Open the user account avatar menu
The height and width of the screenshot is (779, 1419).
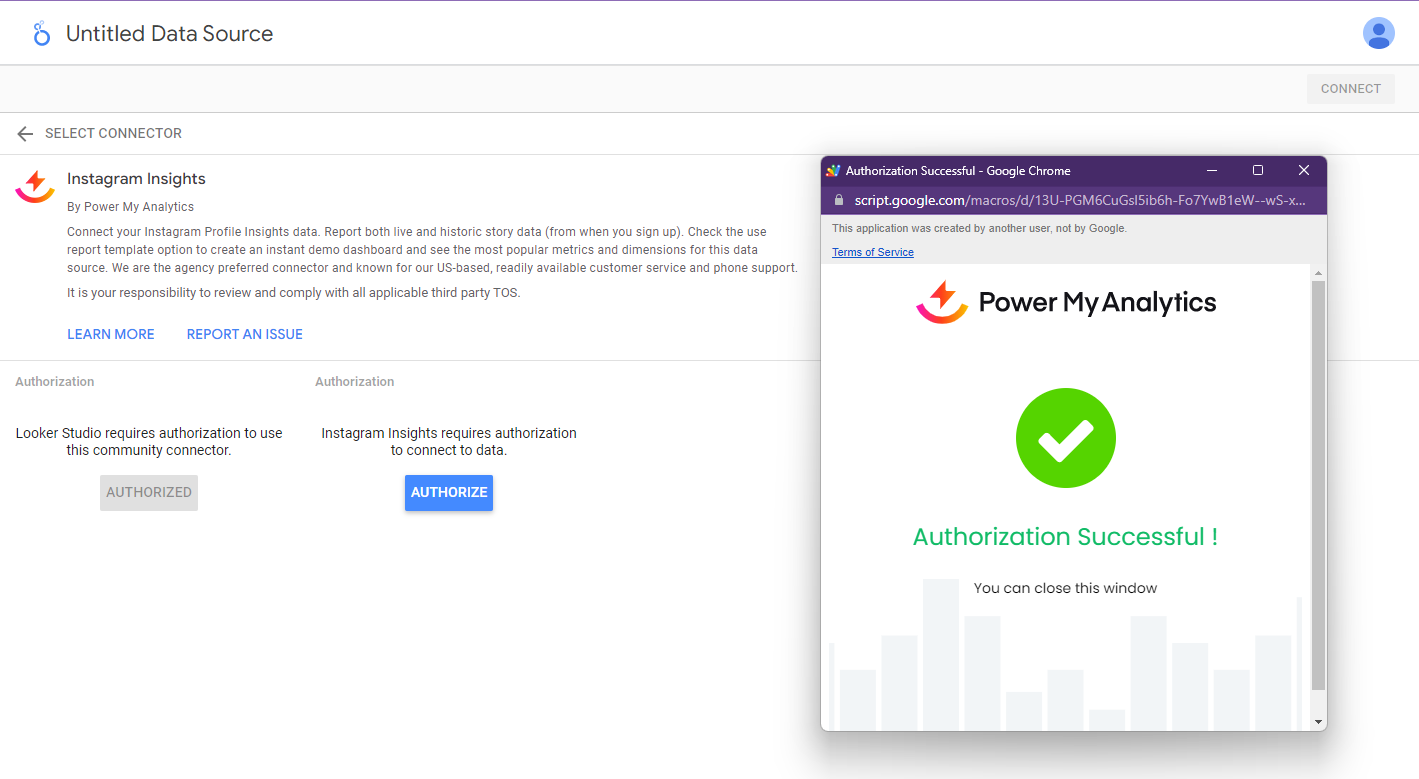click(x=1378, y=34)
